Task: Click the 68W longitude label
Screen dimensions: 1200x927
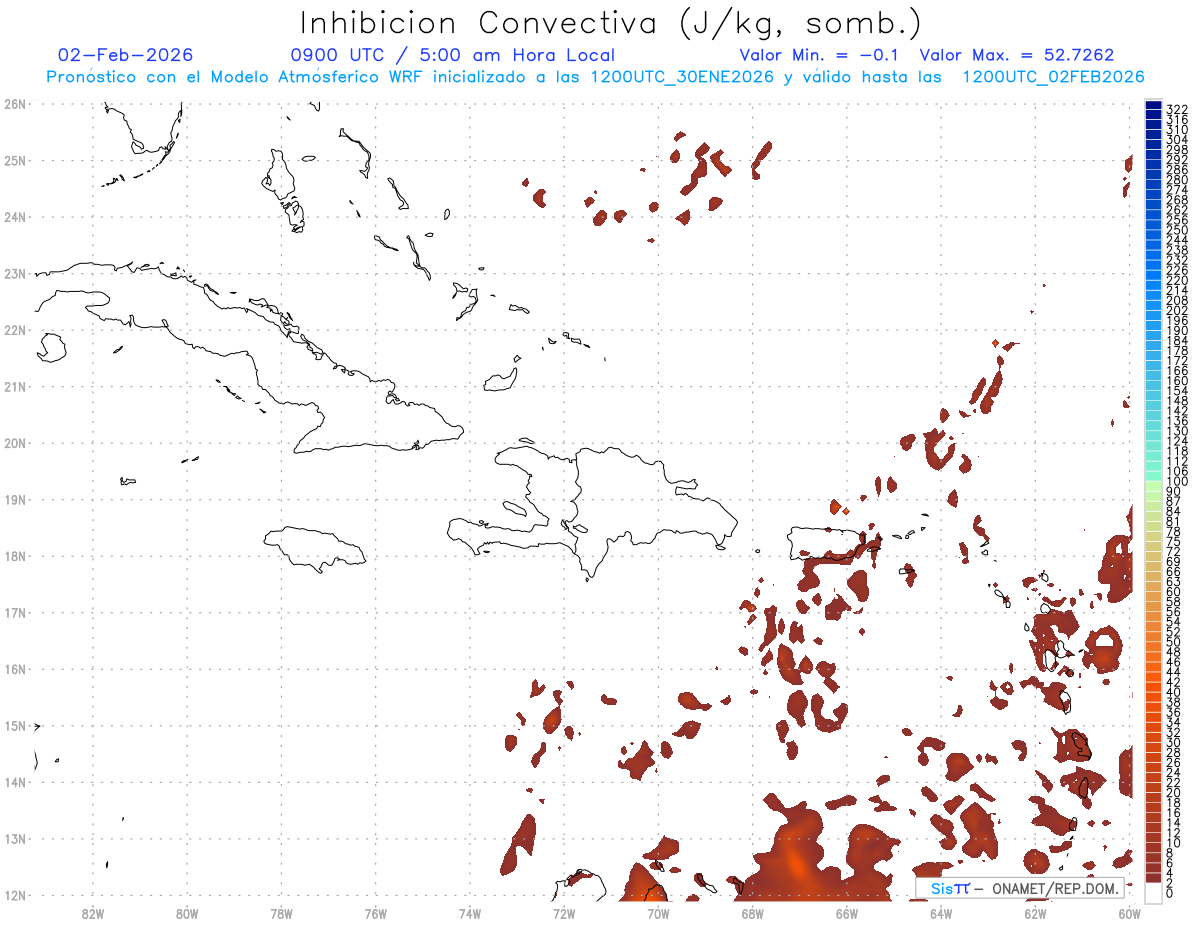Action: (752, 913)
